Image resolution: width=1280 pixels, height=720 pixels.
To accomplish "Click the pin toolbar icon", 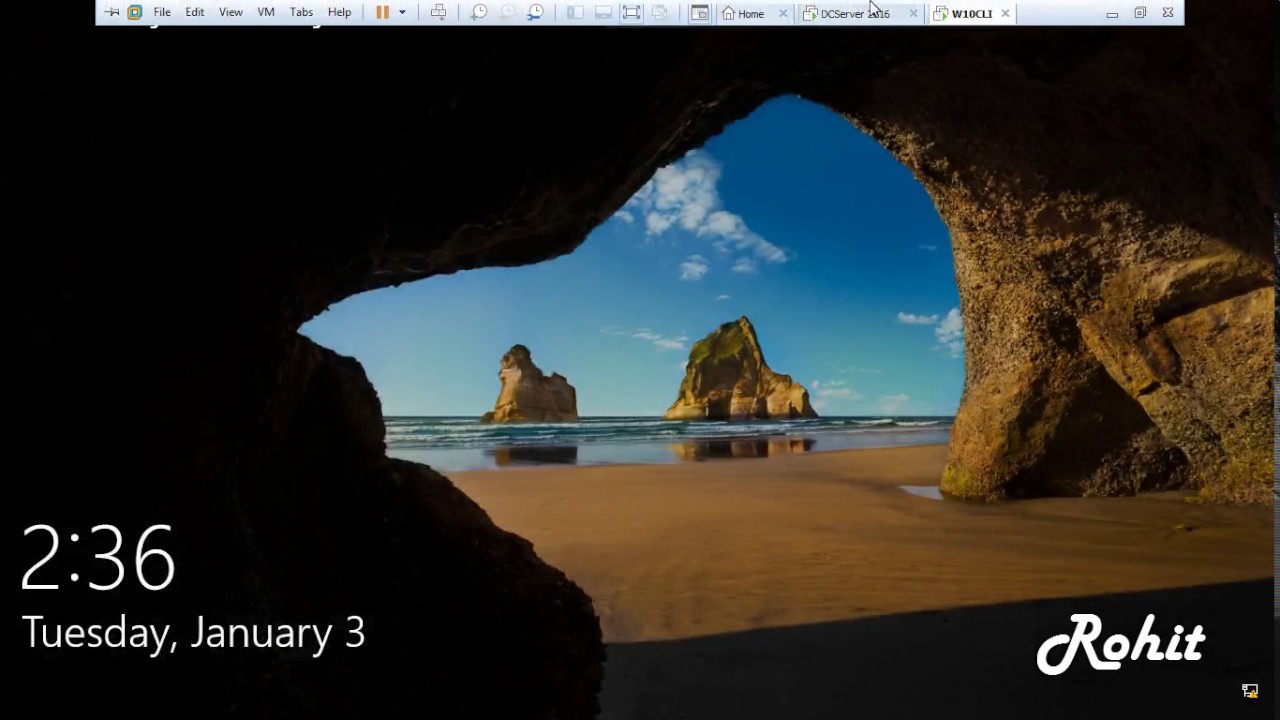I will point(112,13).
